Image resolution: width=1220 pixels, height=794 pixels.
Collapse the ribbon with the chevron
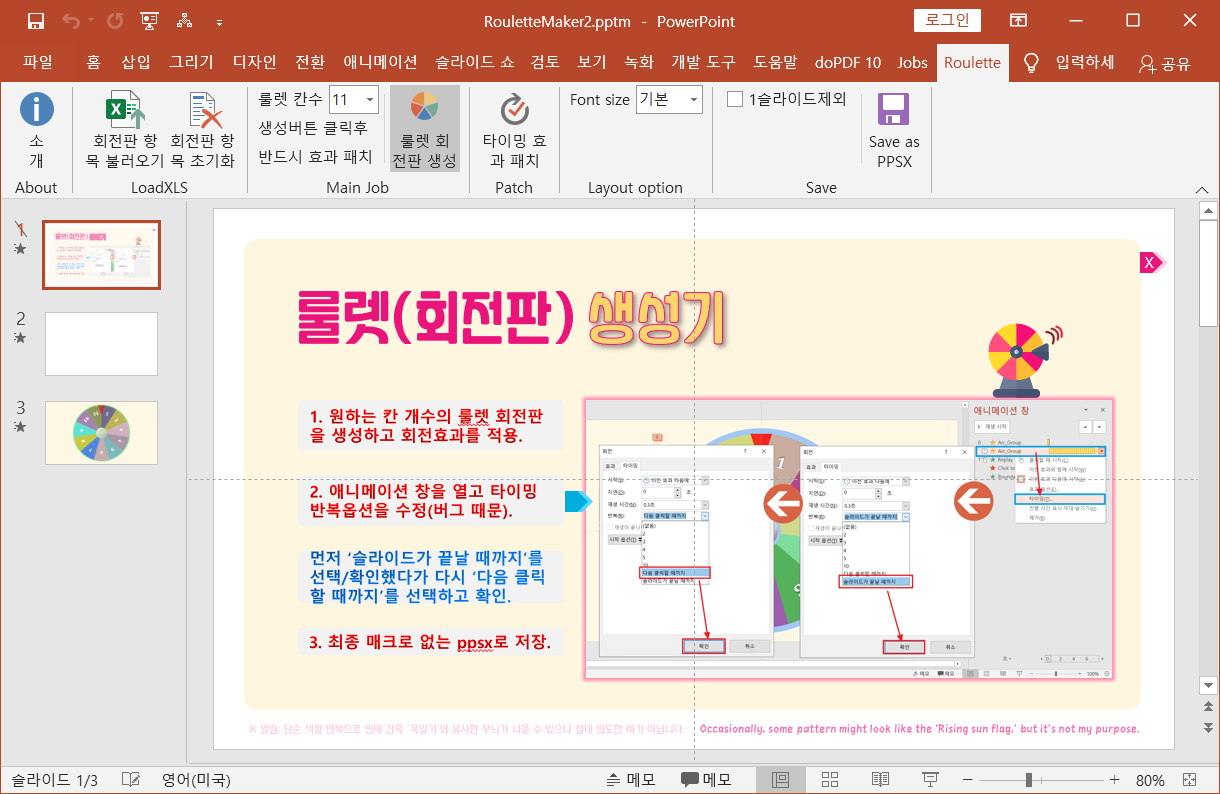[1200, 188]
